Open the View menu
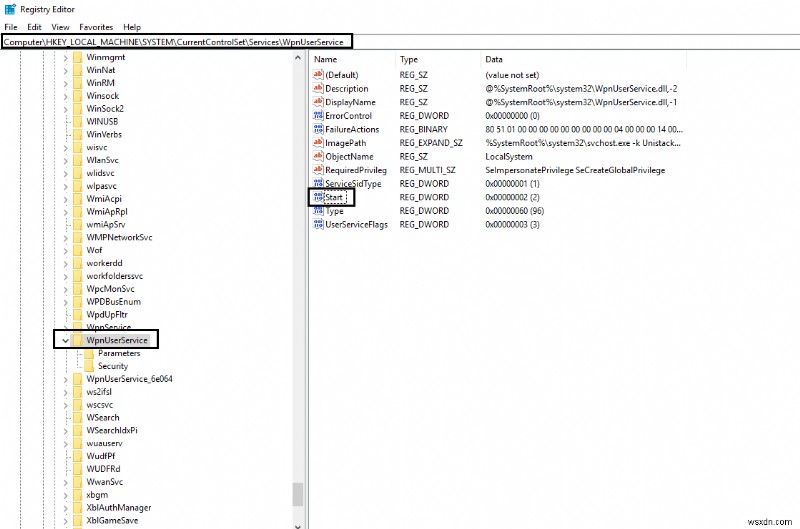 (60, 27)
